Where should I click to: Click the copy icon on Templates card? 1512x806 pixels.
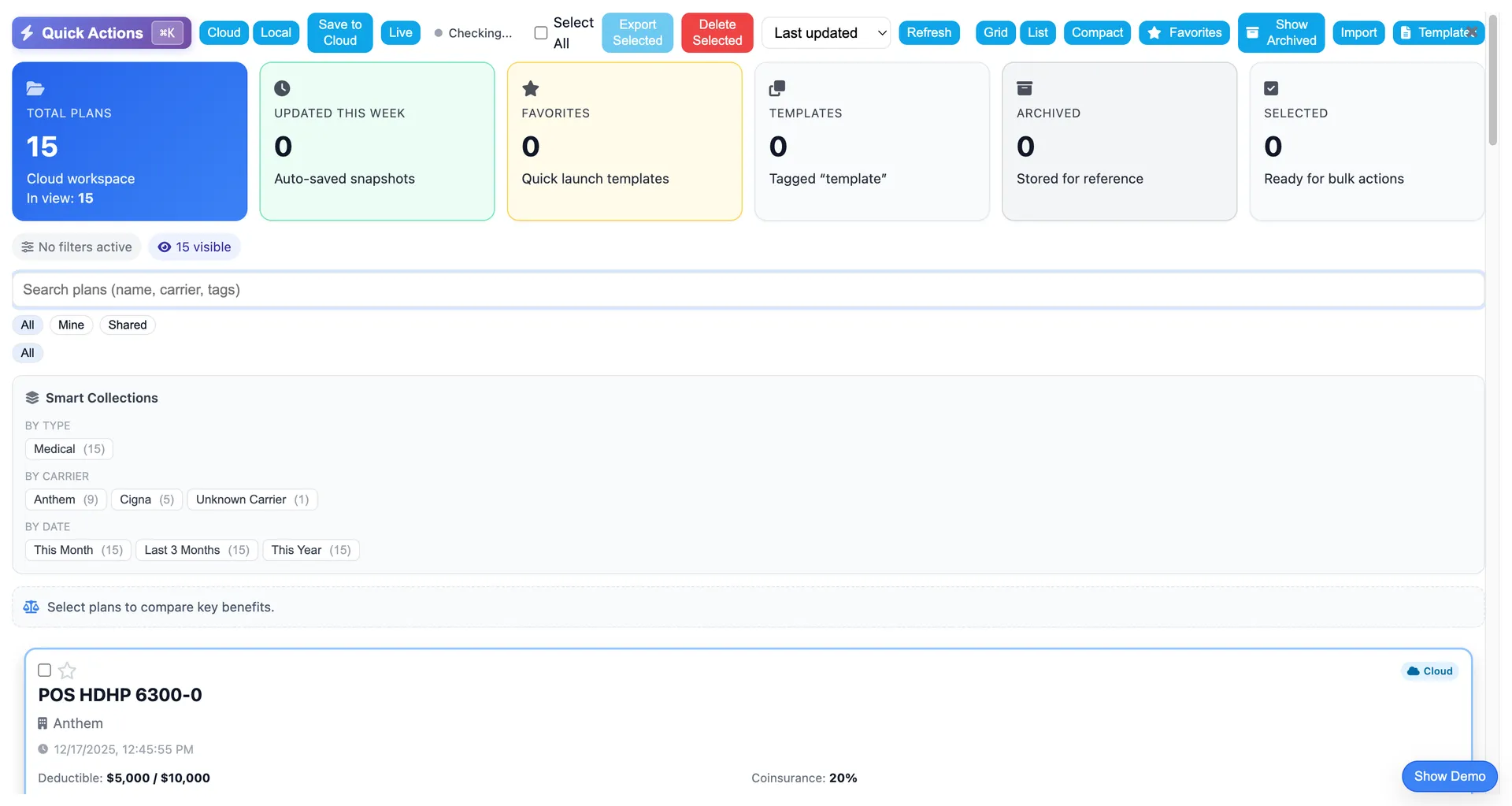(x=776, y=88)
